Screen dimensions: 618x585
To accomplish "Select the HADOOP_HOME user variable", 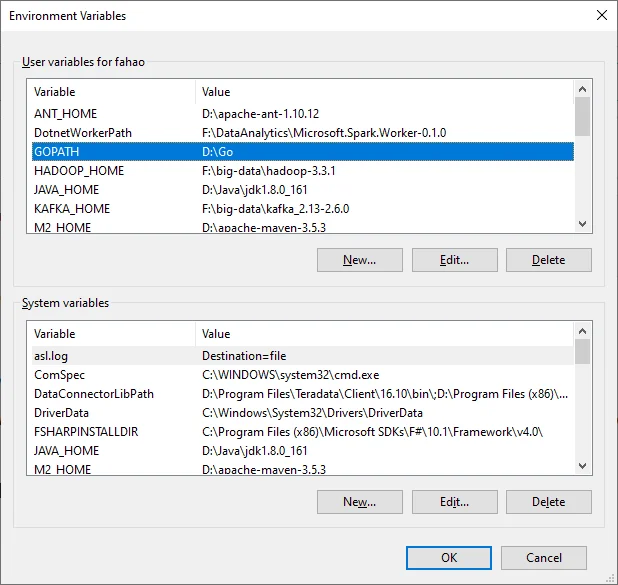I will 79,171.
